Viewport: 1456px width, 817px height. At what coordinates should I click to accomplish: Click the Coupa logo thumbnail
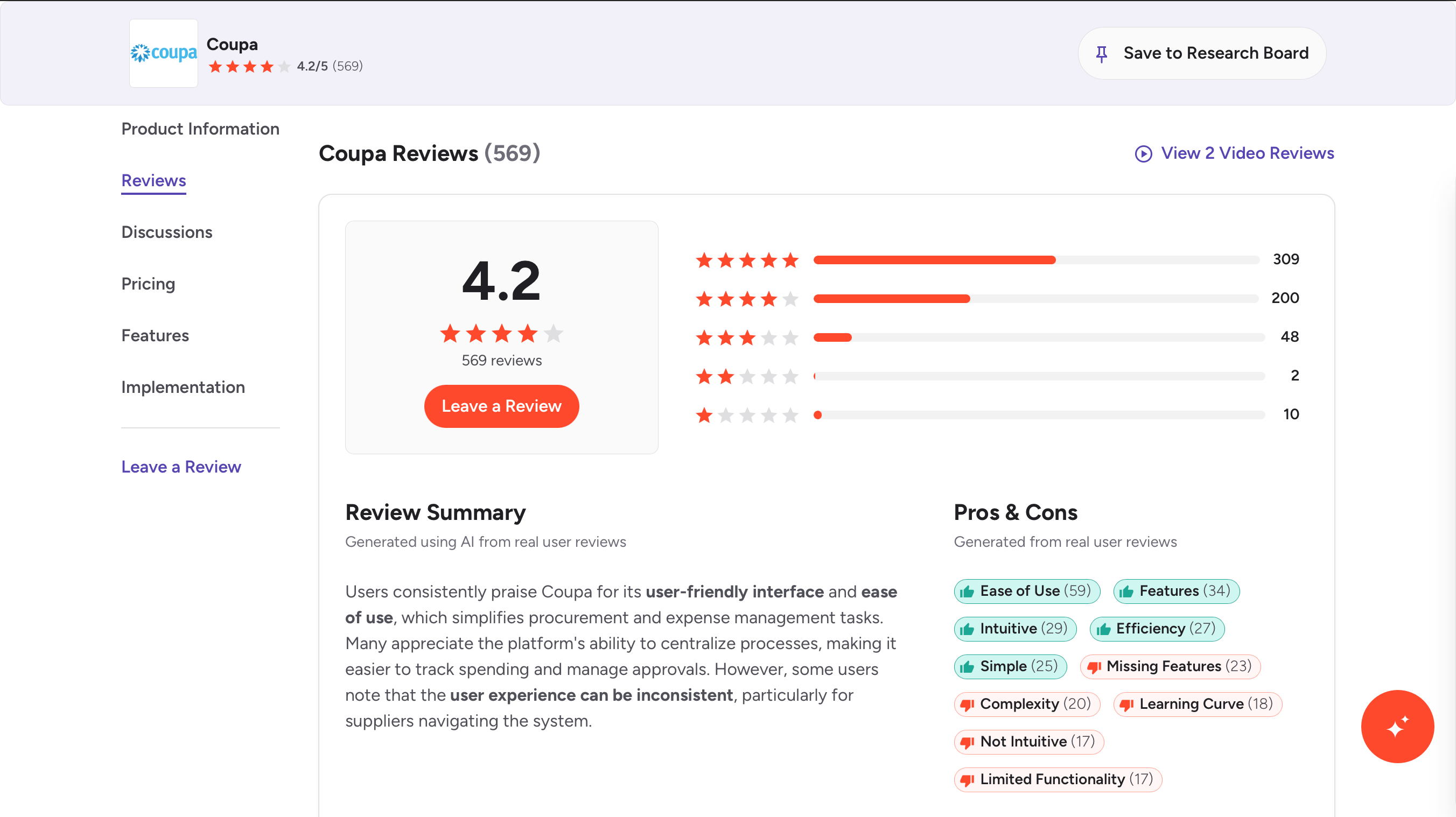(x=163, y=53)
